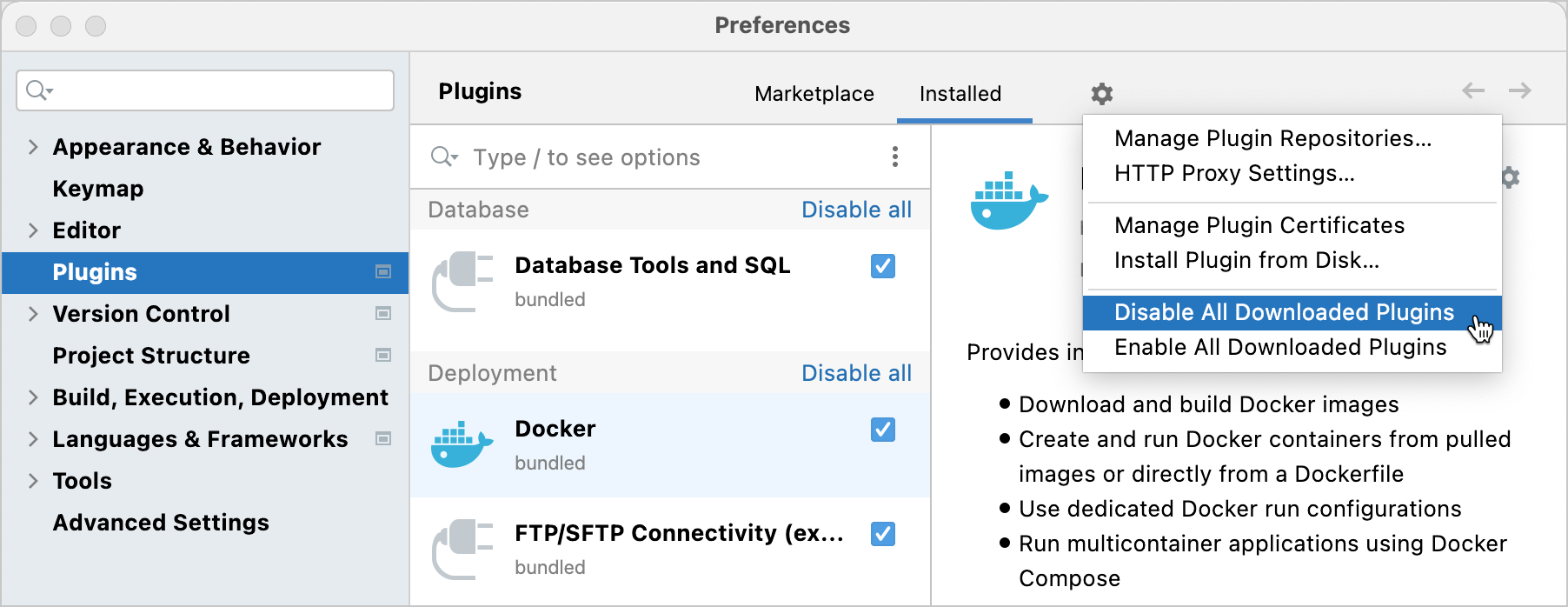Disable the Docker plugin checkbox
Screen dimensions: 1568x607
click(882, 430)
